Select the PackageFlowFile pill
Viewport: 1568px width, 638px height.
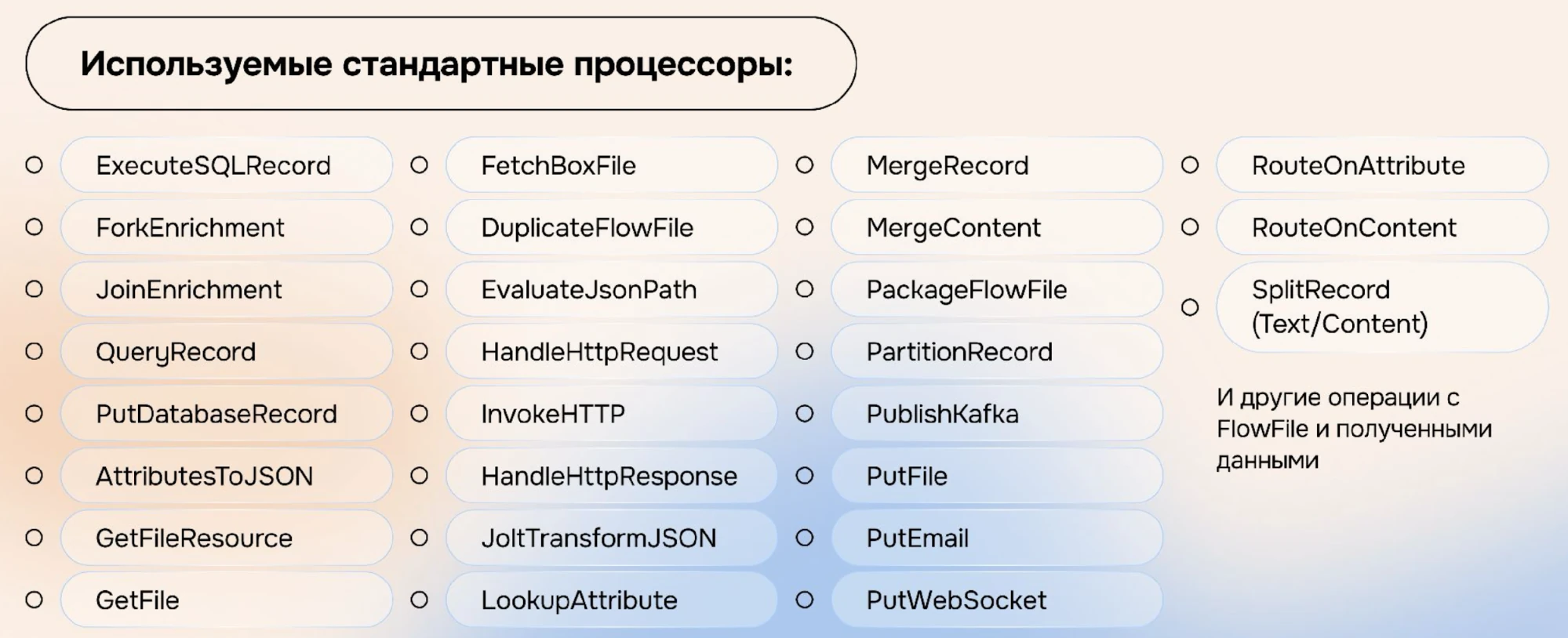[996, 289]
